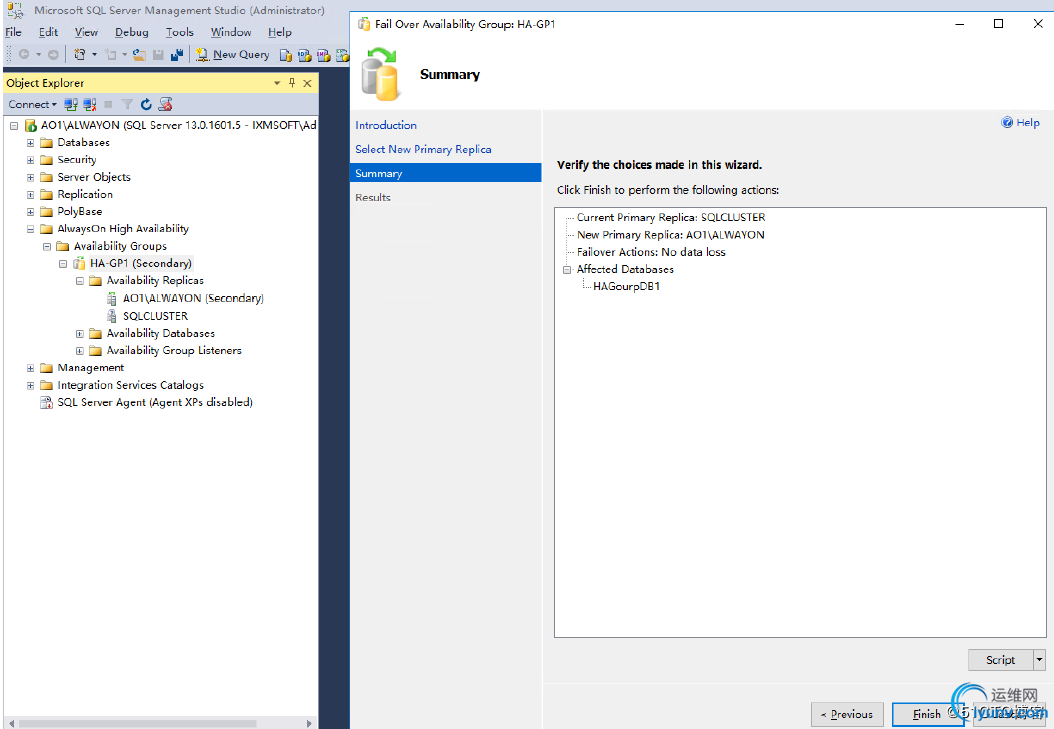Expand the Databases folder
Screen dimensions: 1054x729
pos(30,143)
